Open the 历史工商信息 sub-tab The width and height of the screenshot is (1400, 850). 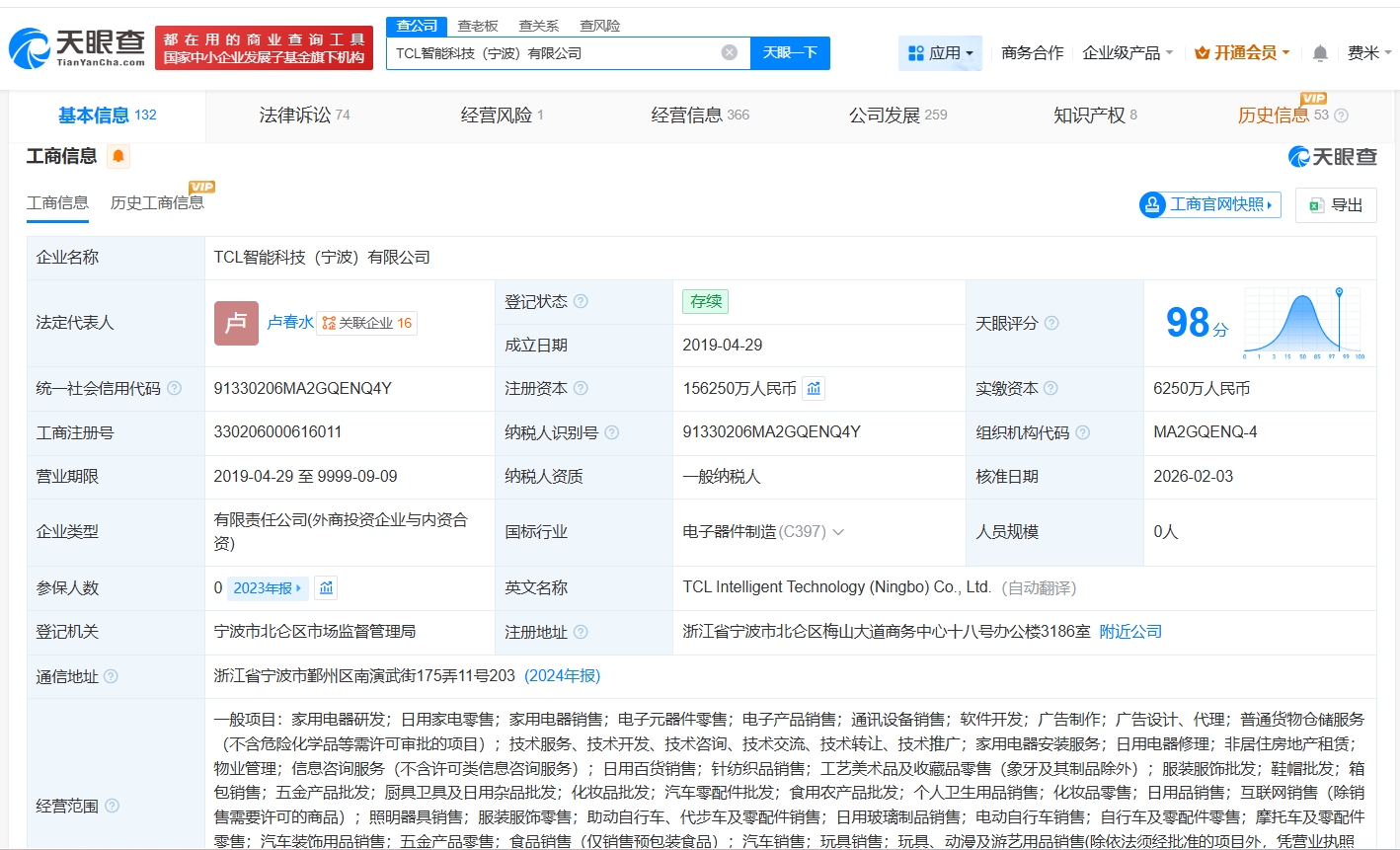(x=157, y=203)
